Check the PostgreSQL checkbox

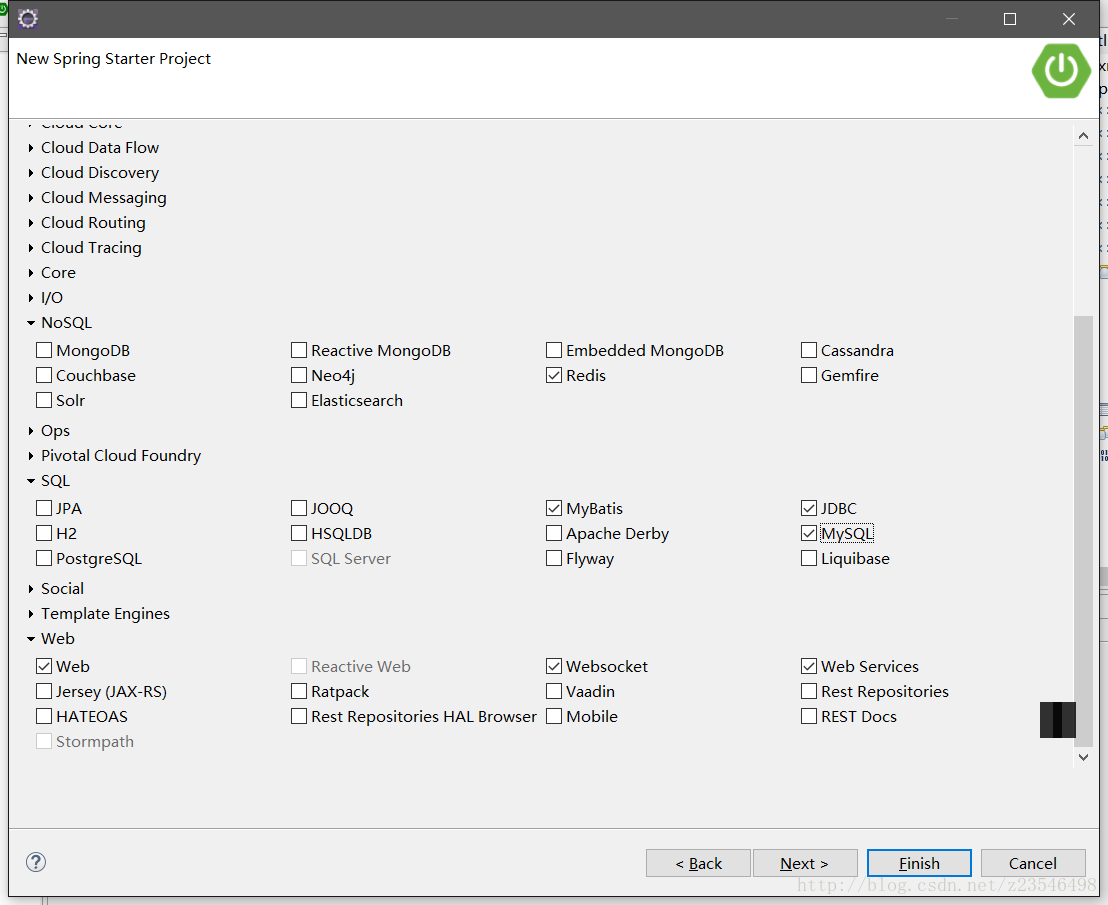tap(45, 559)
